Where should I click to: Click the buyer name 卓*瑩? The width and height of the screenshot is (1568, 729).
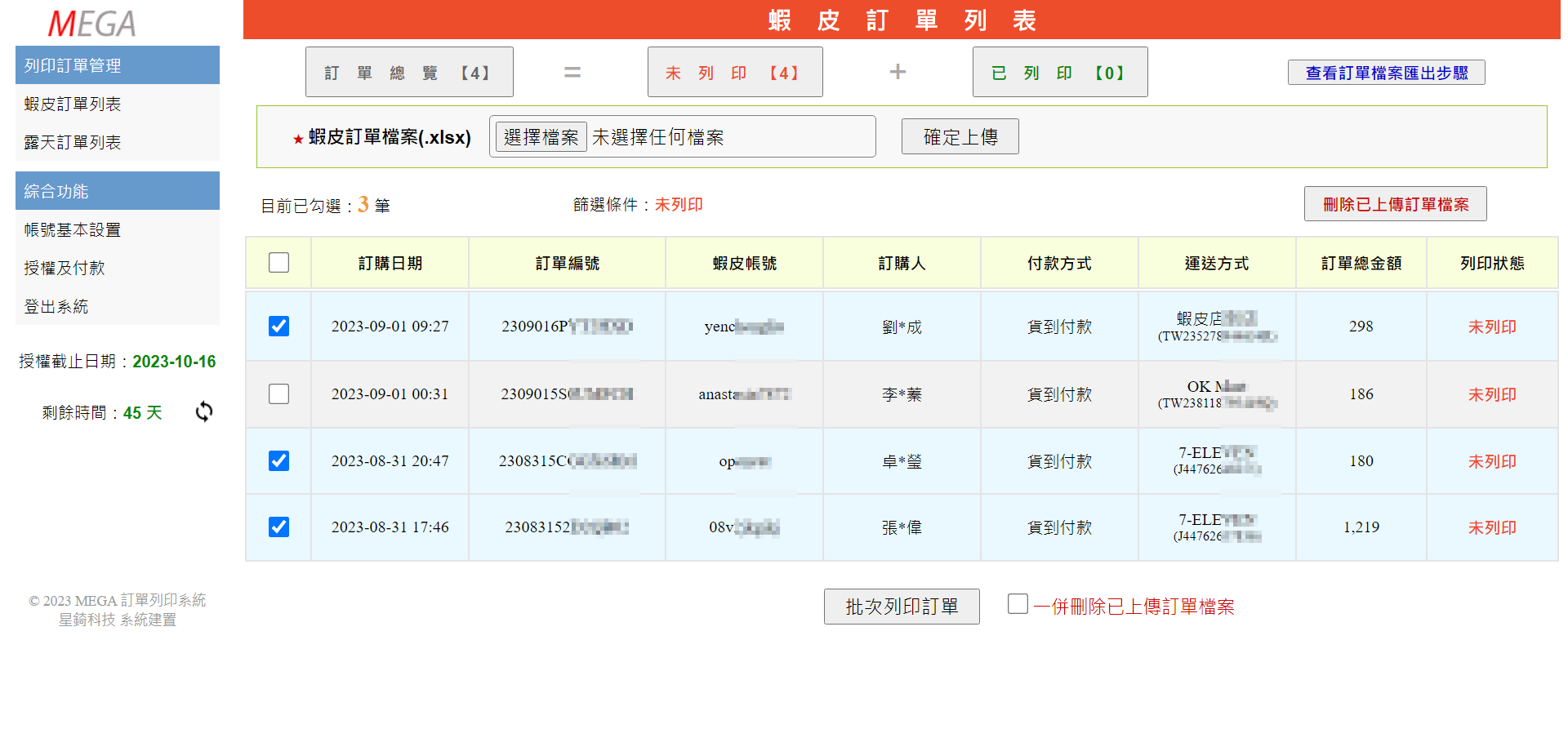[x=902, y=461]
